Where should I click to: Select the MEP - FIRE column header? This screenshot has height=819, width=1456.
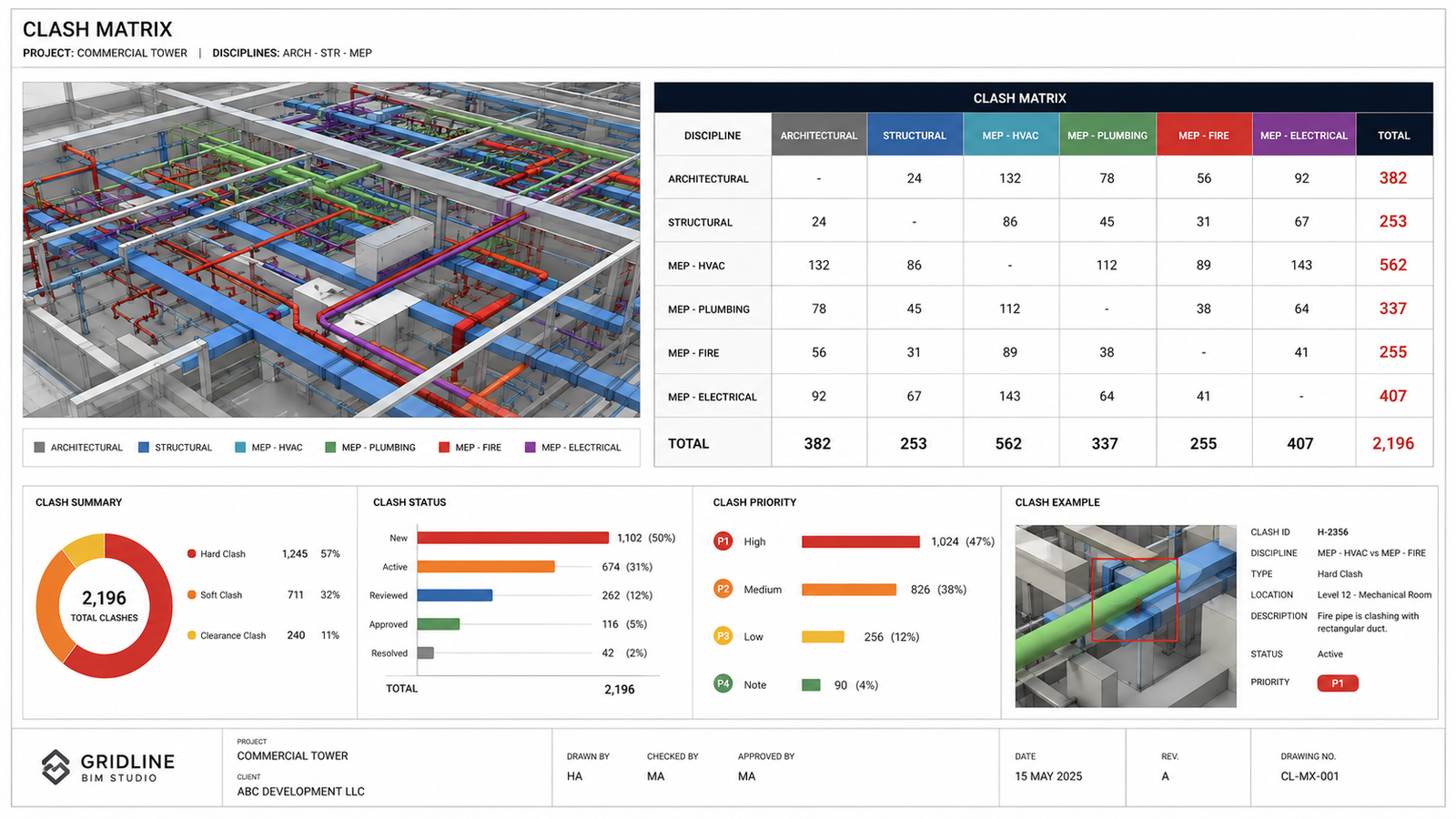point(1204,135)
